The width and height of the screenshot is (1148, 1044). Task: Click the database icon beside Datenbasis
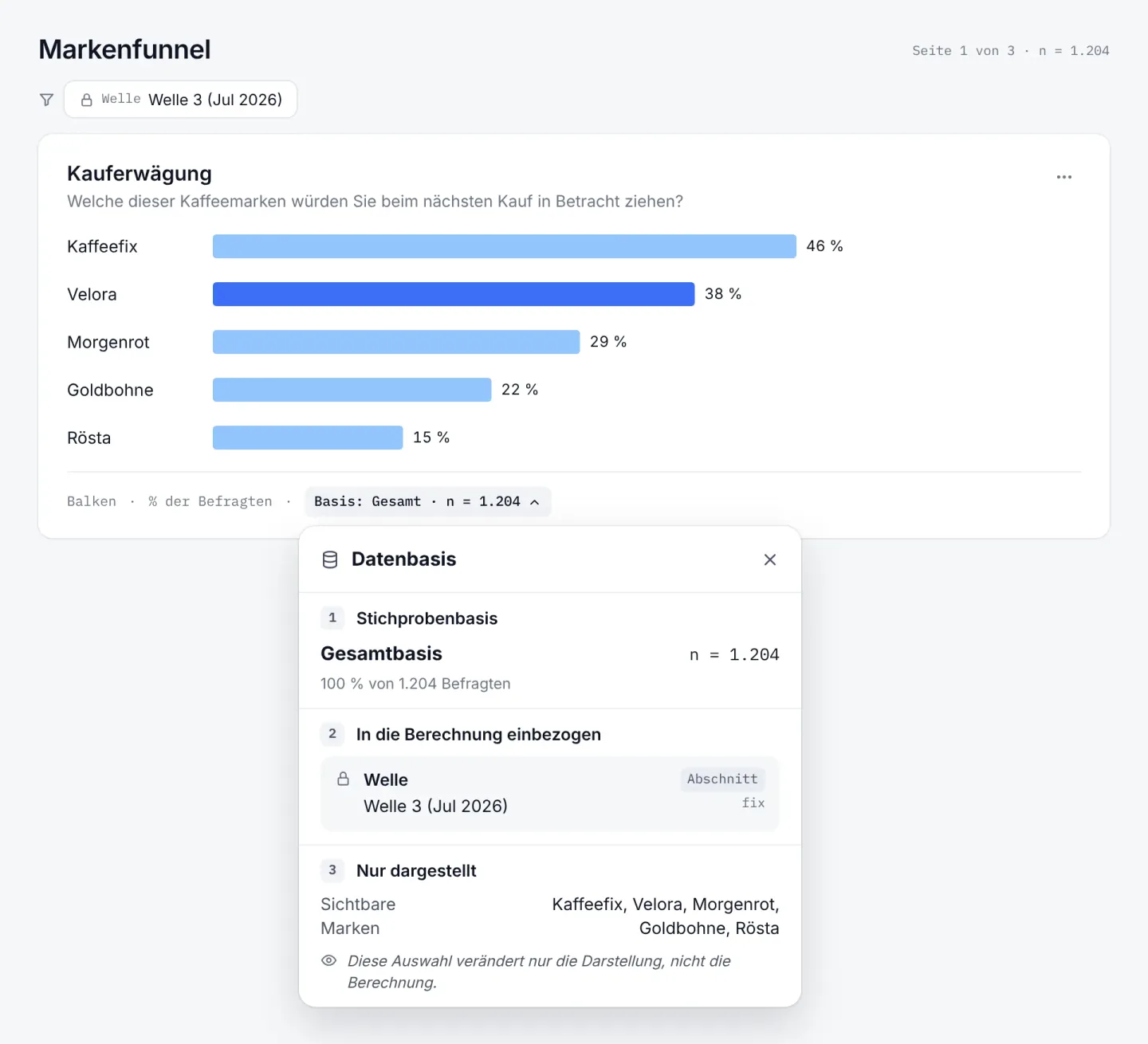[x=330, y=559]
